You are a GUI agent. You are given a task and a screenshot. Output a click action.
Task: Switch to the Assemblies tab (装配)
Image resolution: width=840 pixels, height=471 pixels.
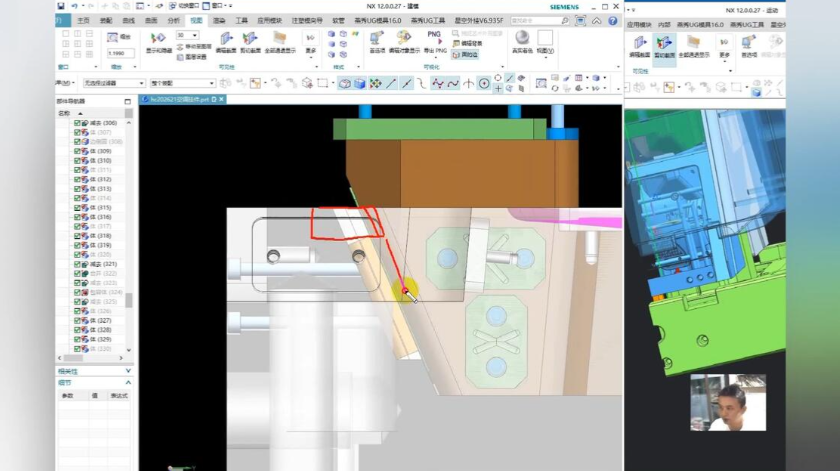tap(106, 20)
